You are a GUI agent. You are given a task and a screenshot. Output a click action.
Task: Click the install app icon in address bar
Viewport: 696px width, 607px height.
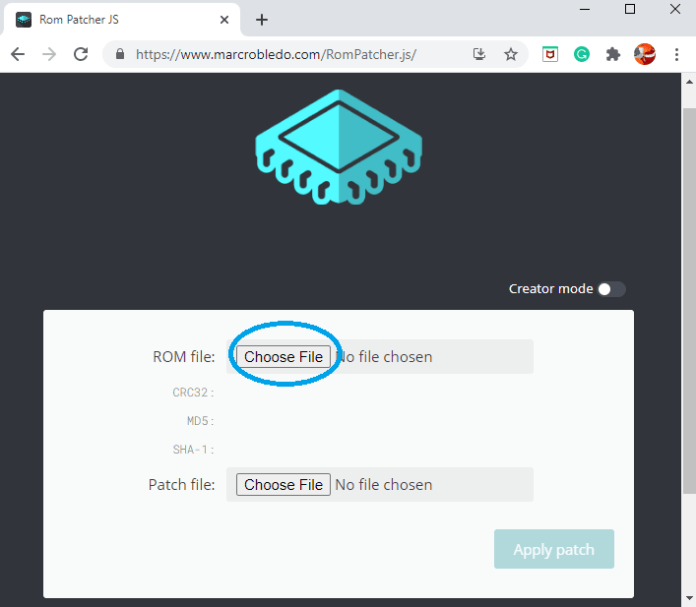tap(479, 54)
